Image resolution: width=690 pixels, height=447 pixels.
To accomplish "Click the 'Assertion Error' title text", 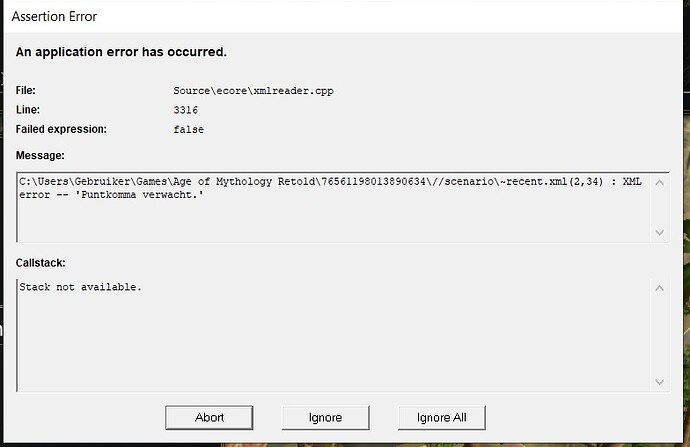I will click(x=54, y=17).
